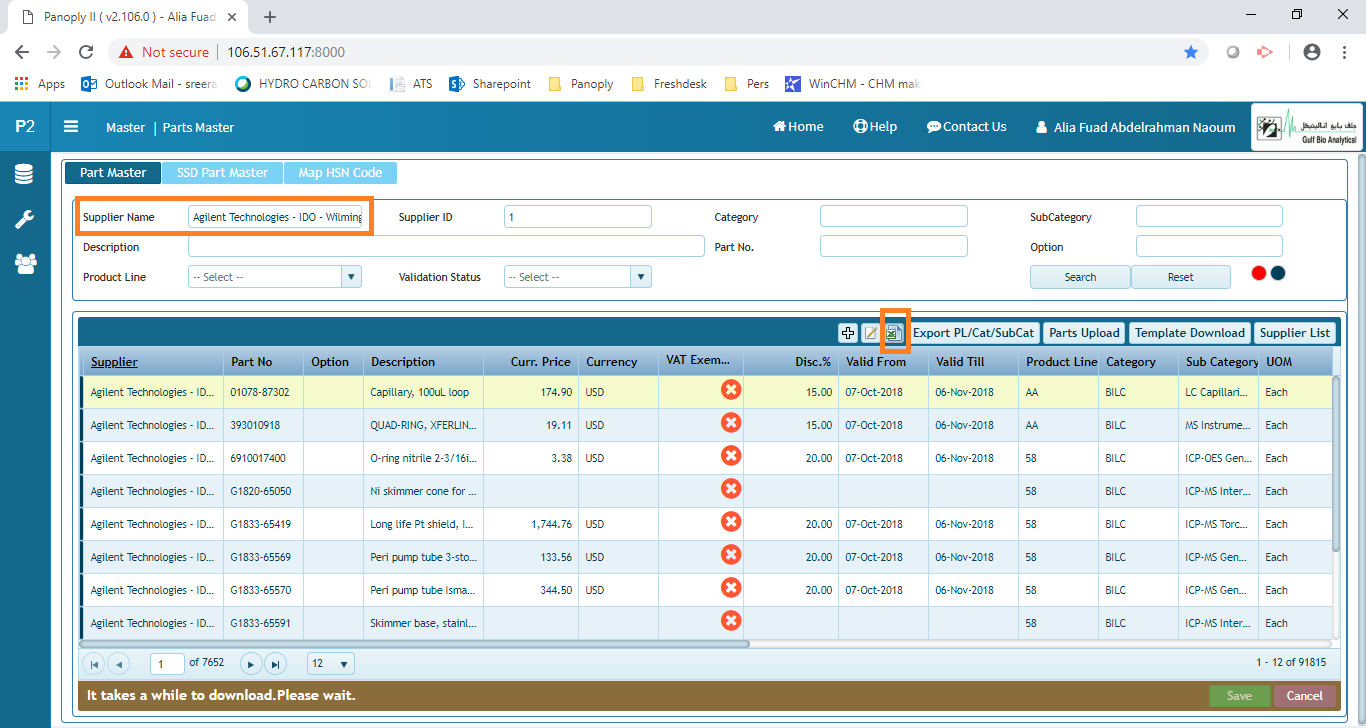
Task: Click the P2 logo in top corner
Action: 24,127
